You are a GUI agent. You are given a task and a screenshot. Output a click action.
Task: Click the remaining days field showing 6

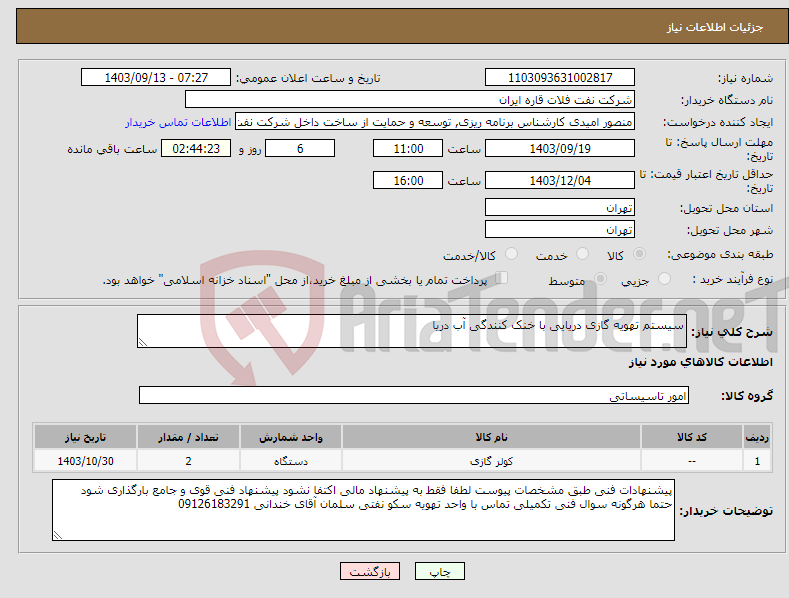coord(300,148)
